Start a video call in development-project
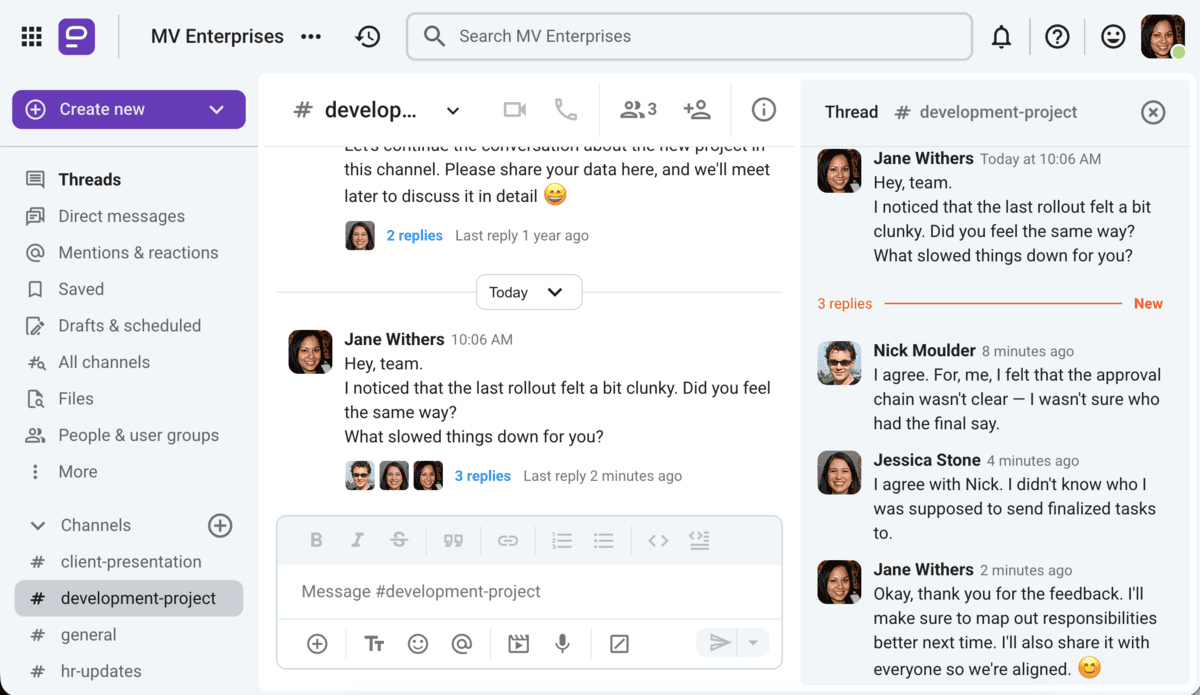Viewport: 1200px width, 695px height. (x=514, y=110)
